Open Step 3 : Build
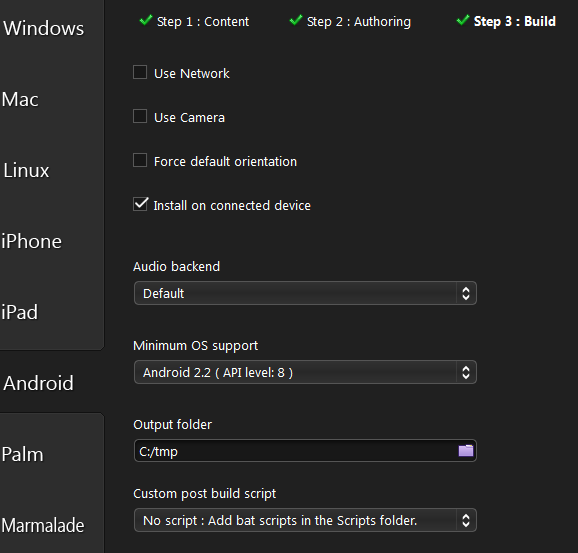578x553 pixels. click(515, 21)
